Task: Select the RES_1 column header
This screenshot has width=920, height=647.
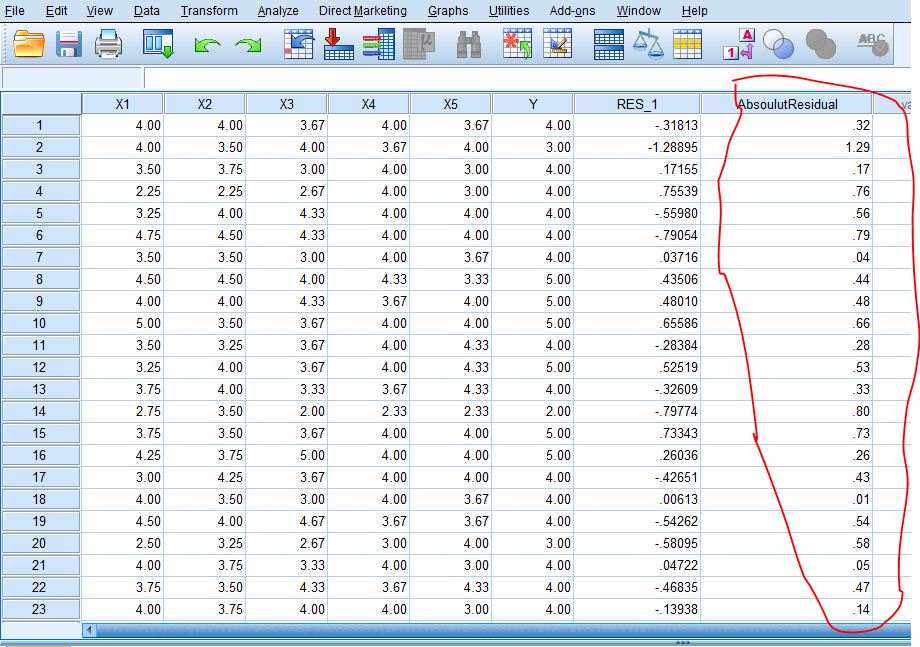Action: click(x=637, y=104)
